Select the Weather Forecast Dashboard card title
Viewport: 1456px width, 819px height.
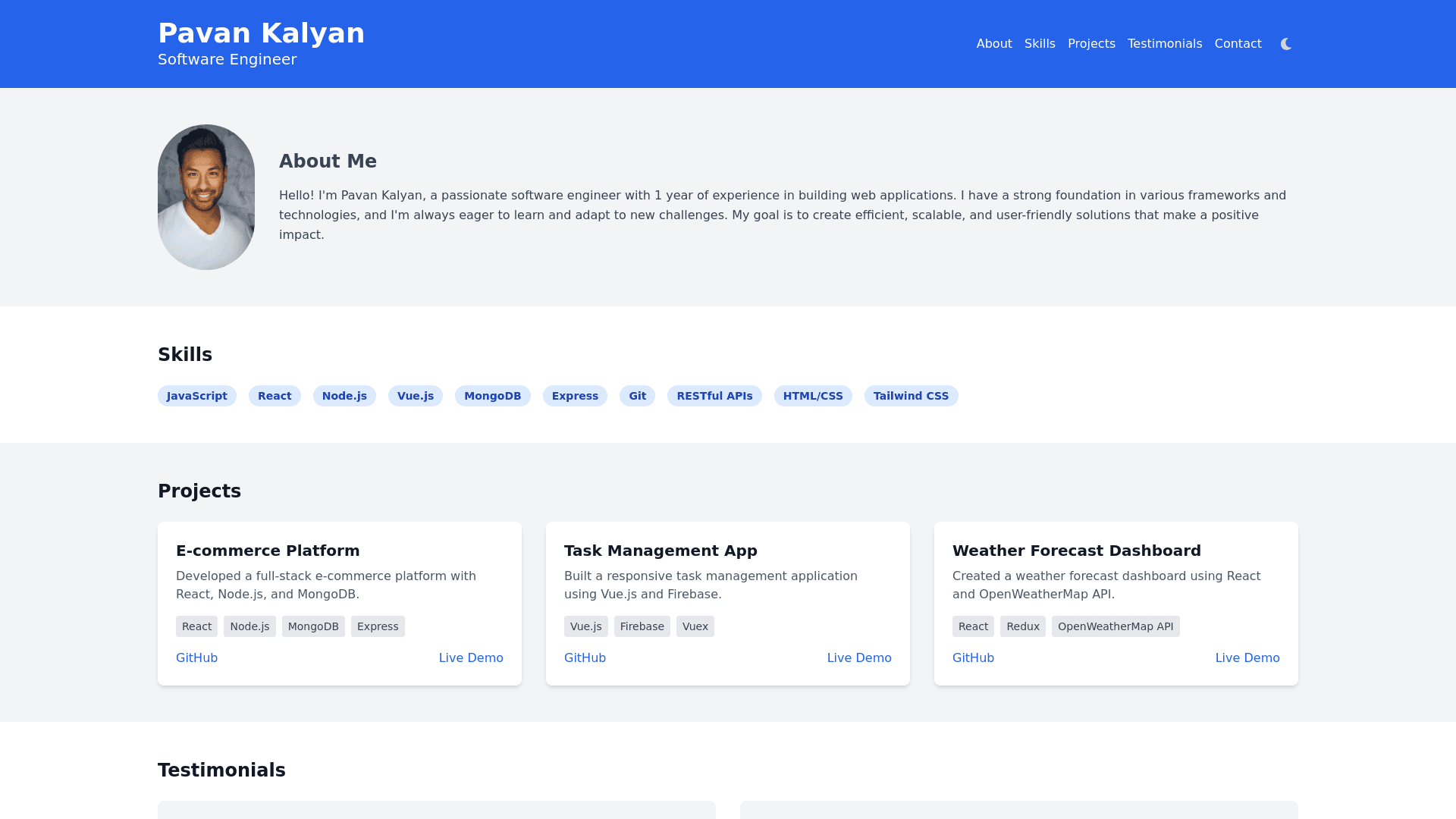point(1076,551)
